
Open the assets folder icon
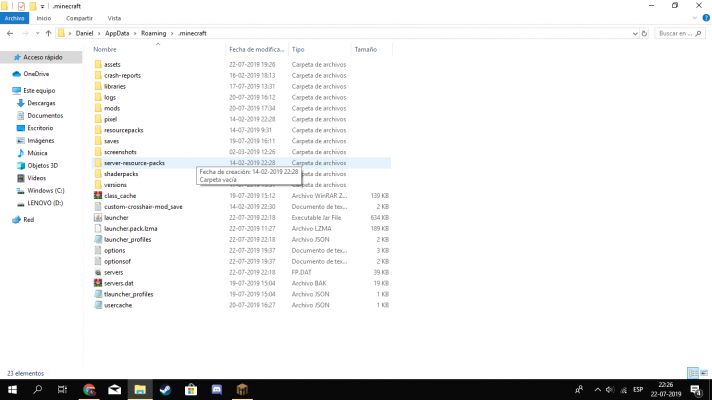pyautogui.click(x=98, y=64)
